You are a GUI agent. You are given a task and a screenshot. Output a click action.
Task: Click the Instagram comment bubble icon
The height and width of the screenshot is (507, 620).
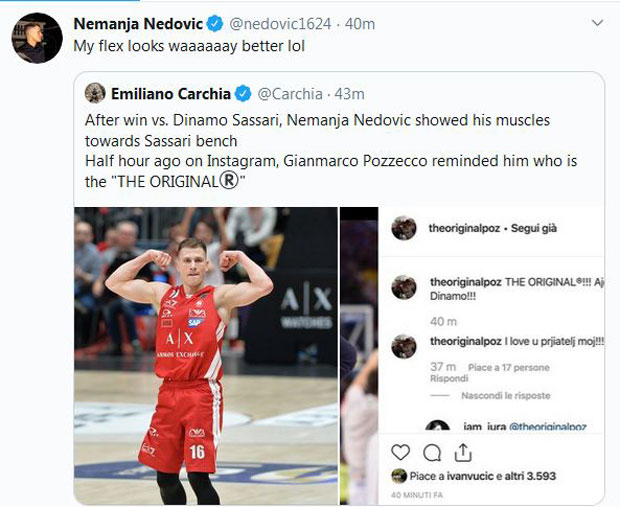pos(433,452)
